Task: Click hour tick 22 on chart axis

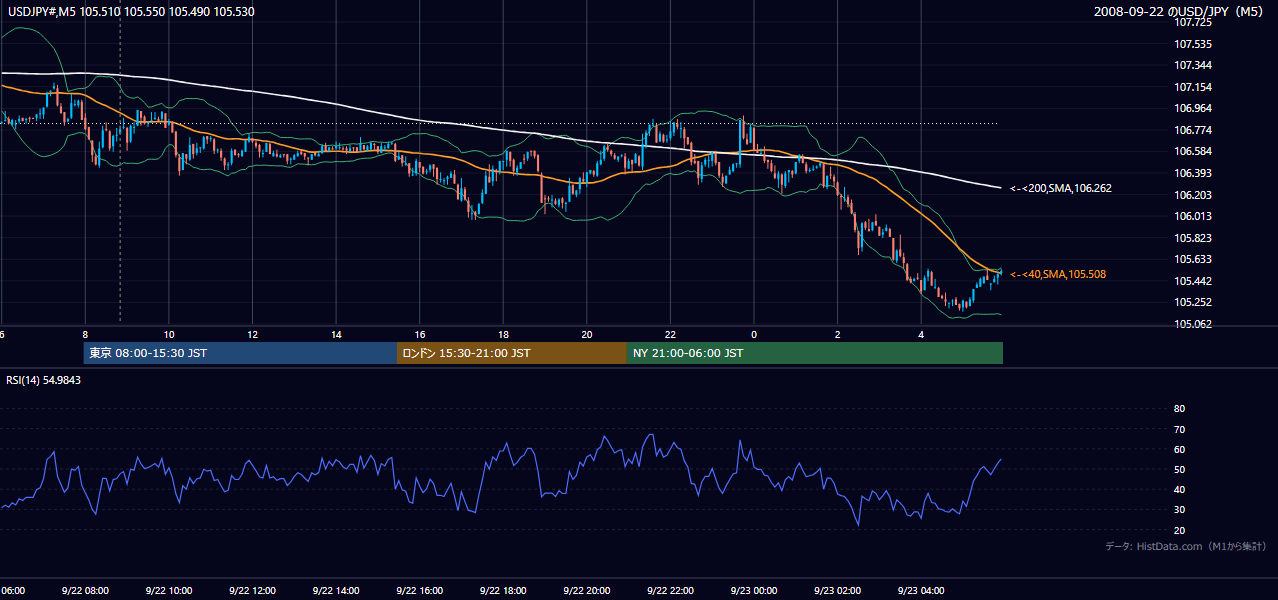Action: point(670,334)
